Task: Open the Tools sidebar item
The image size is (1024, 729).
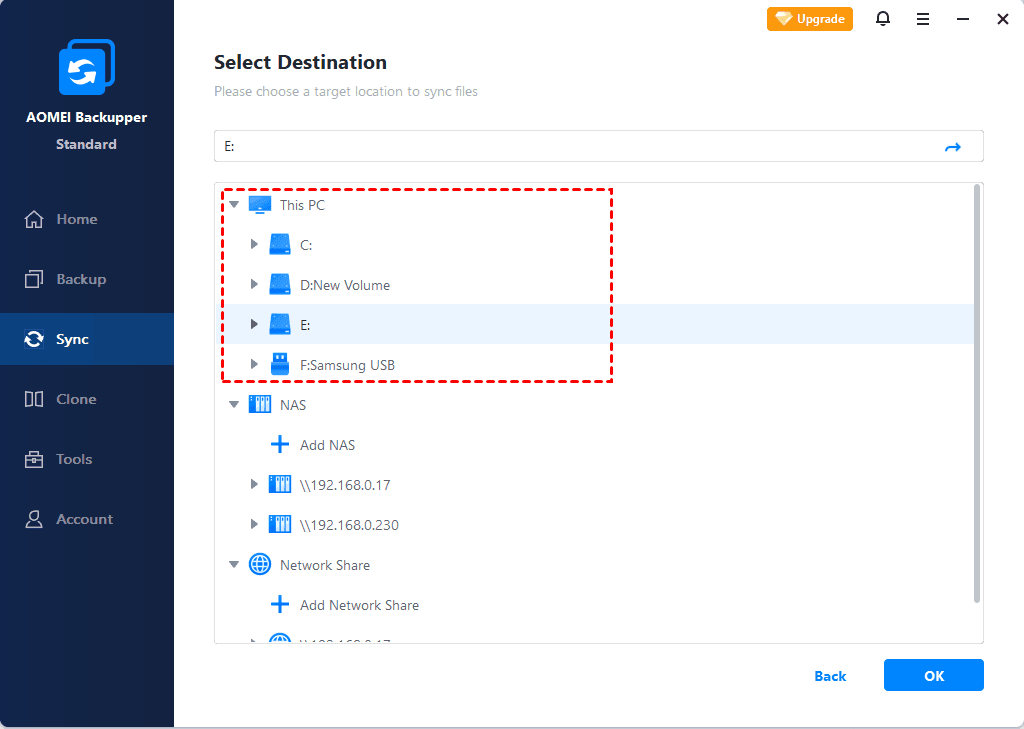Action: 74,459
